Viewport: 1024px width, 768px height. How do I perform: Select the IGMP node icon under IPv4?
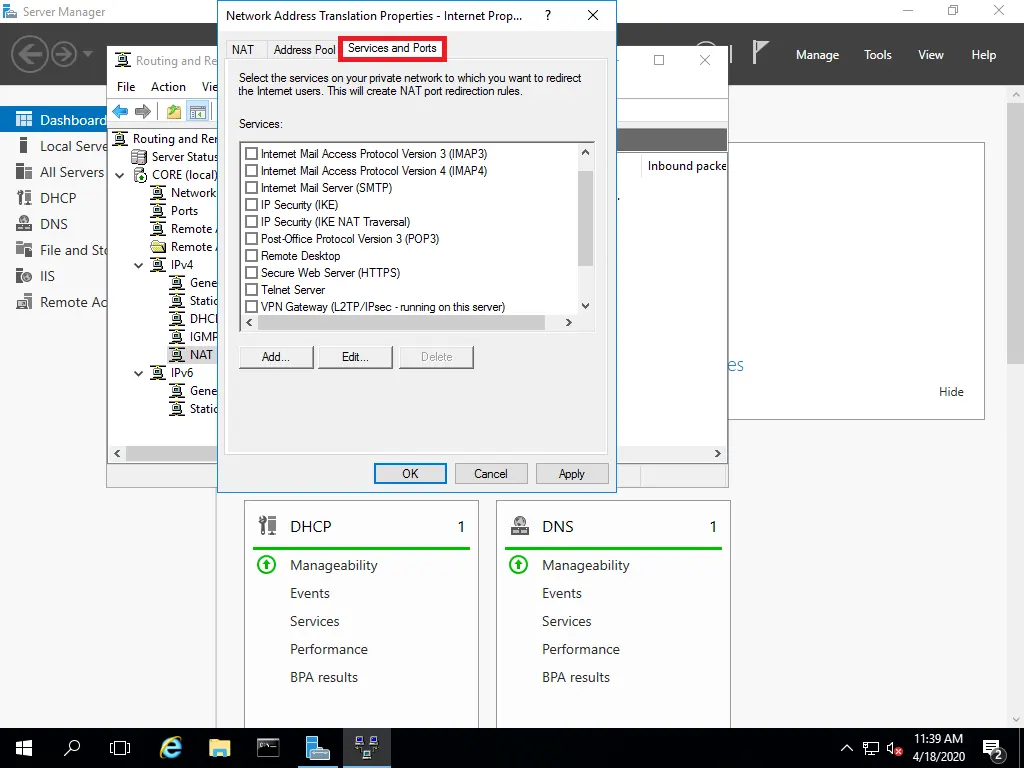[177, 337]
